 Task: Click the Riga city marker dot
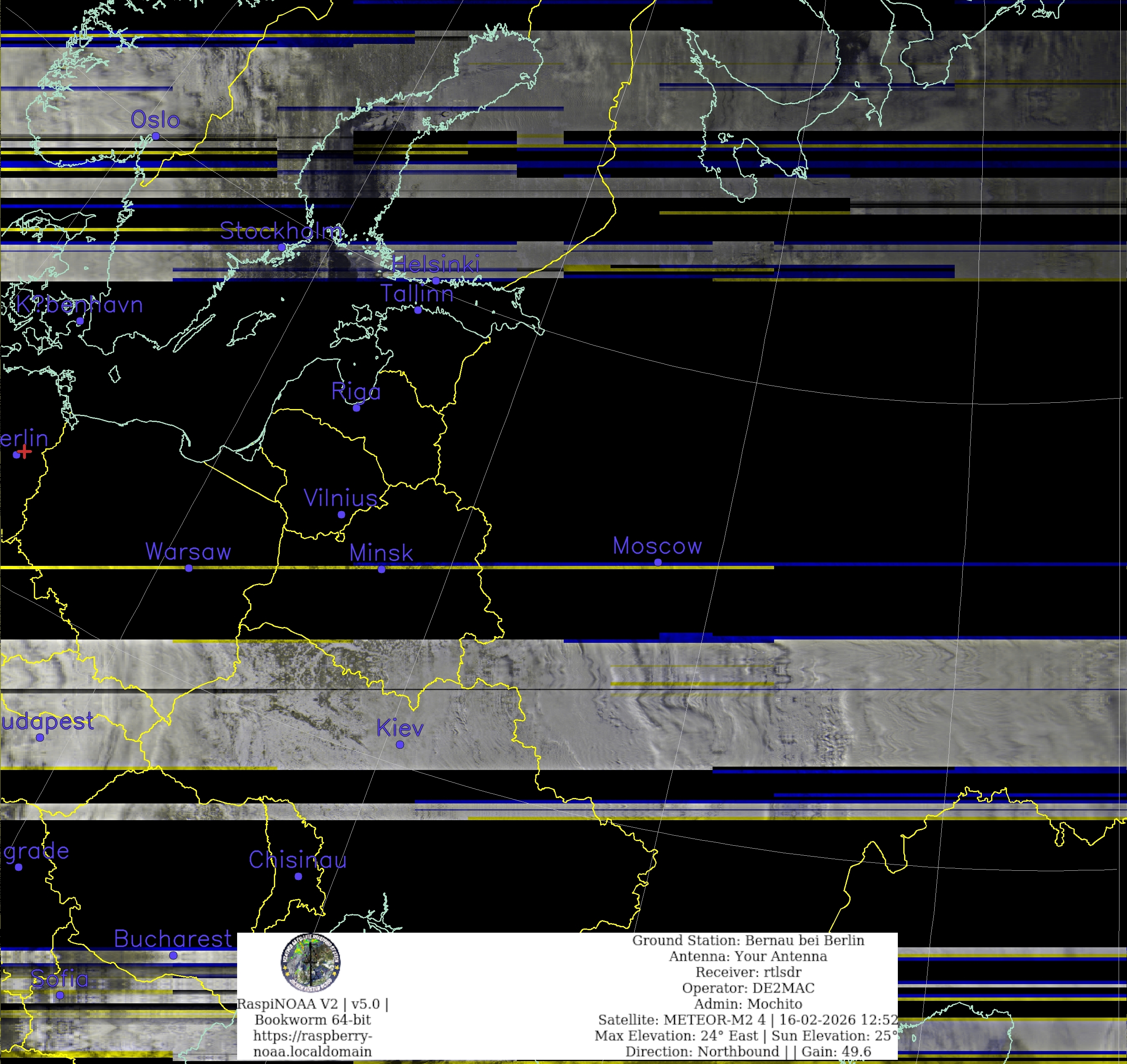(356, 408)
